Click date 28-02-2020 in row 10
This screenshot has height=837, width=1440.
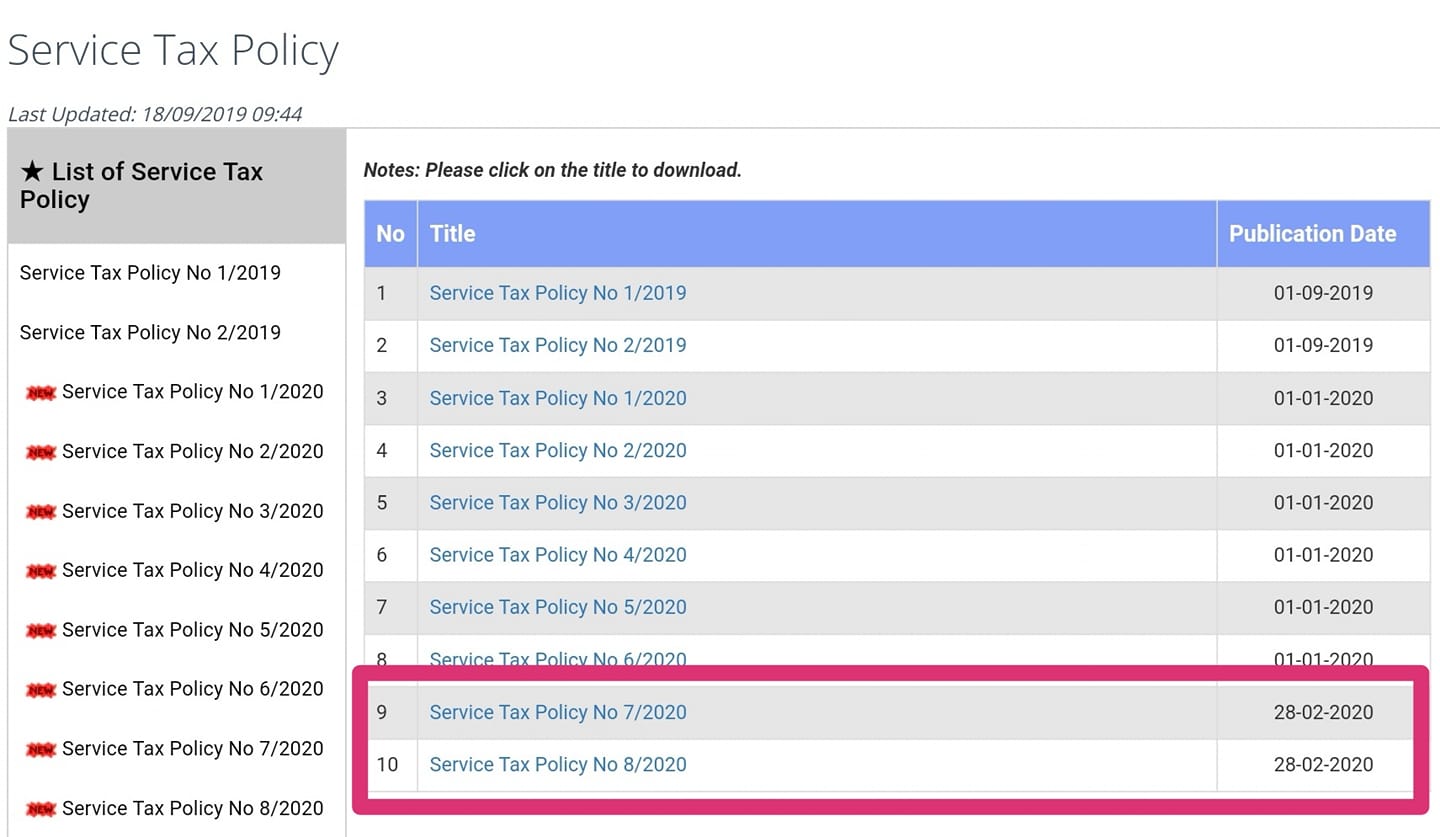pos(1323,764)
